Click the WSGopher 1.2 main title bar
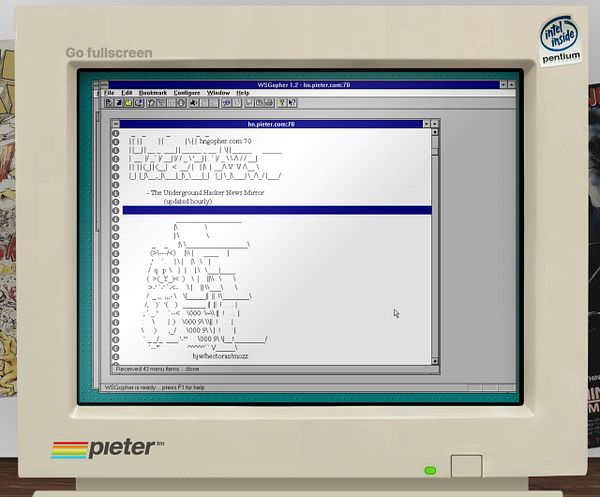Viewport: 600px width, 497px height. 304,85
